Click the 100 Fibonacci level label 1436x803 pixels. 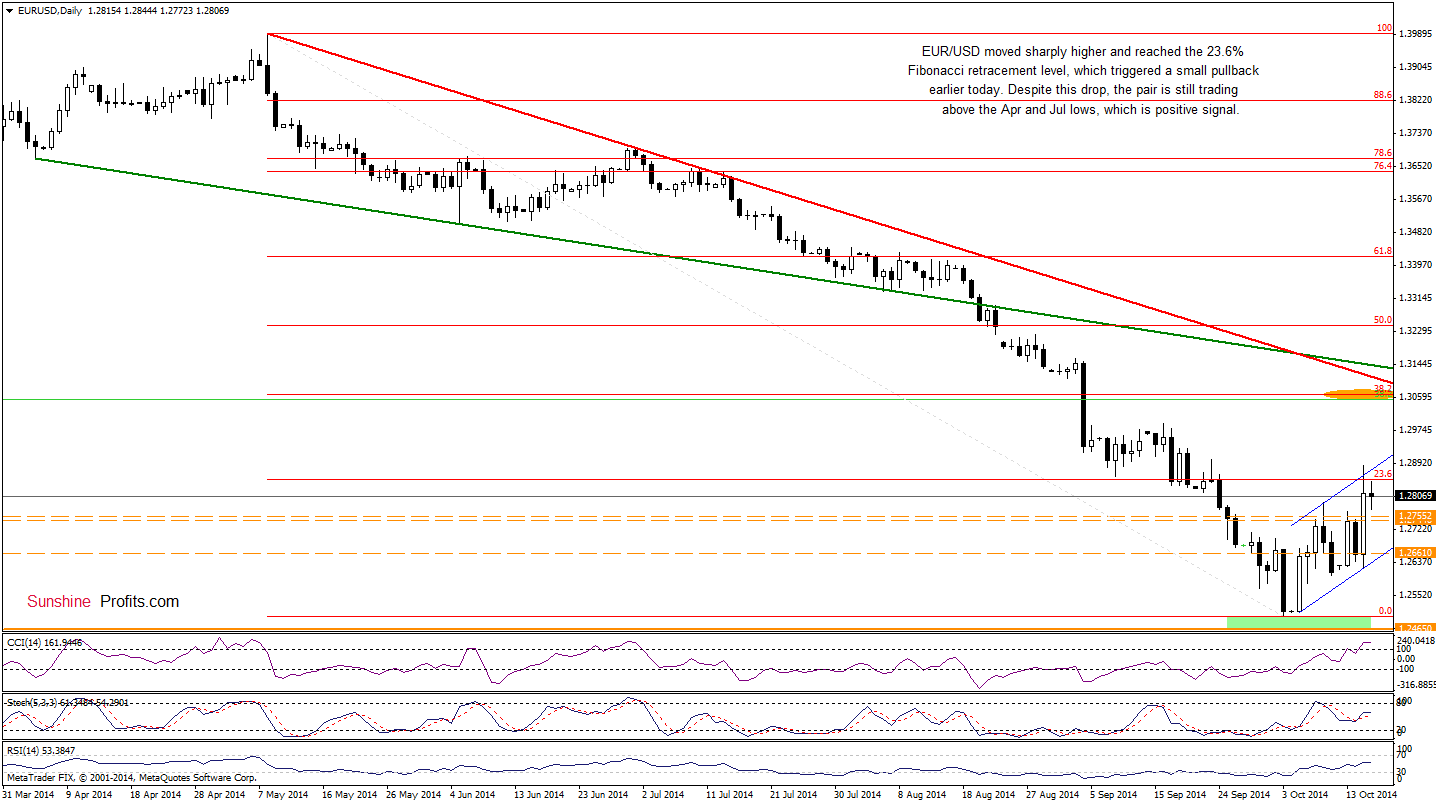tap(1384, 29)
